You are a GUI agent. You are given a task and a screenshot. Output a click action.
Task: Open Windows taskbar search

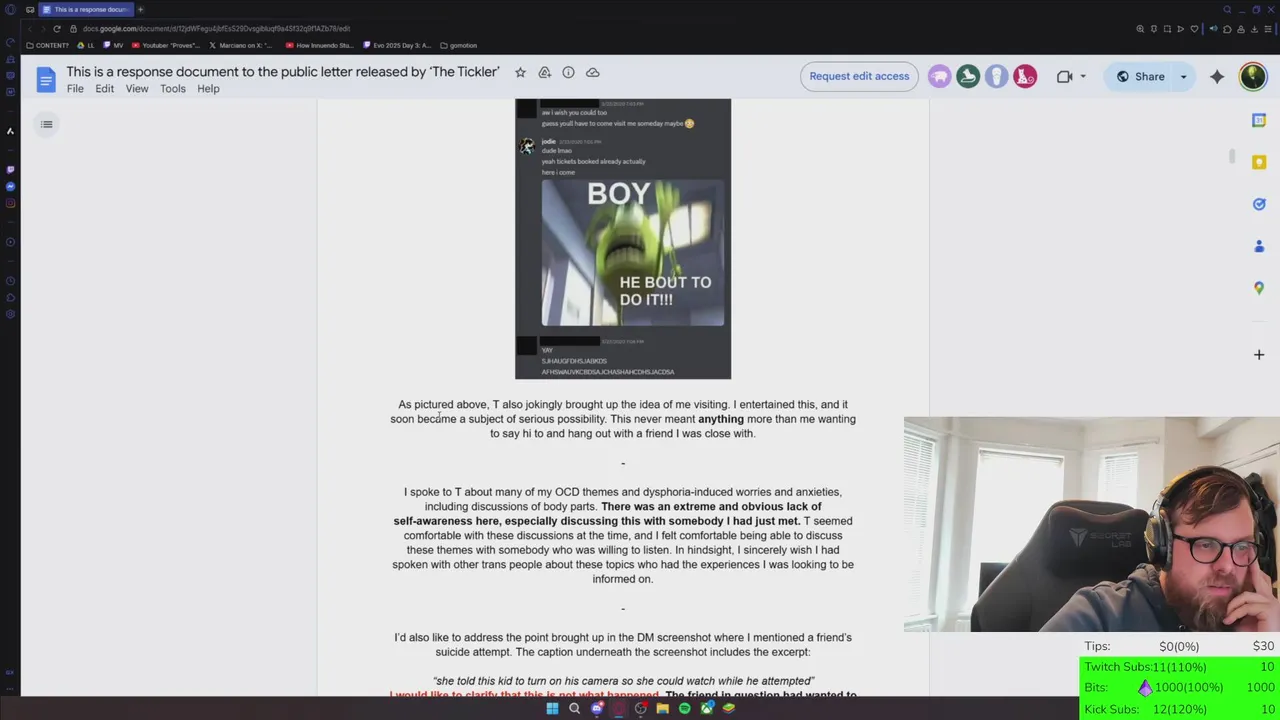pyautogui.click(x=574, y=708)
